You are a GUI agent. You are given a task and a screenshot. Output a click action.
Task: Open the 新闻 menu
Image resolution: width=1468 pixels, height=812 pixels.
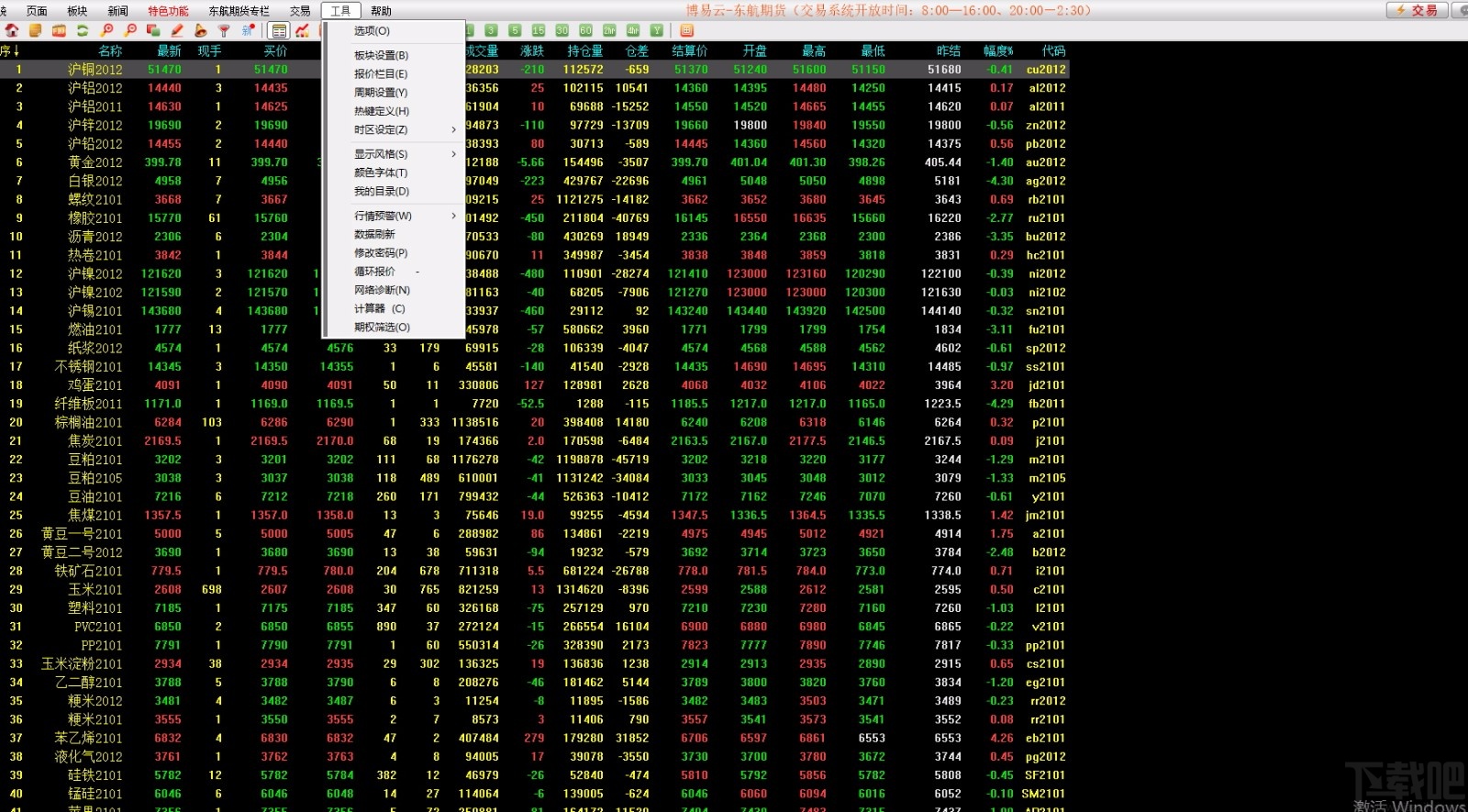(x=118, y=11)
